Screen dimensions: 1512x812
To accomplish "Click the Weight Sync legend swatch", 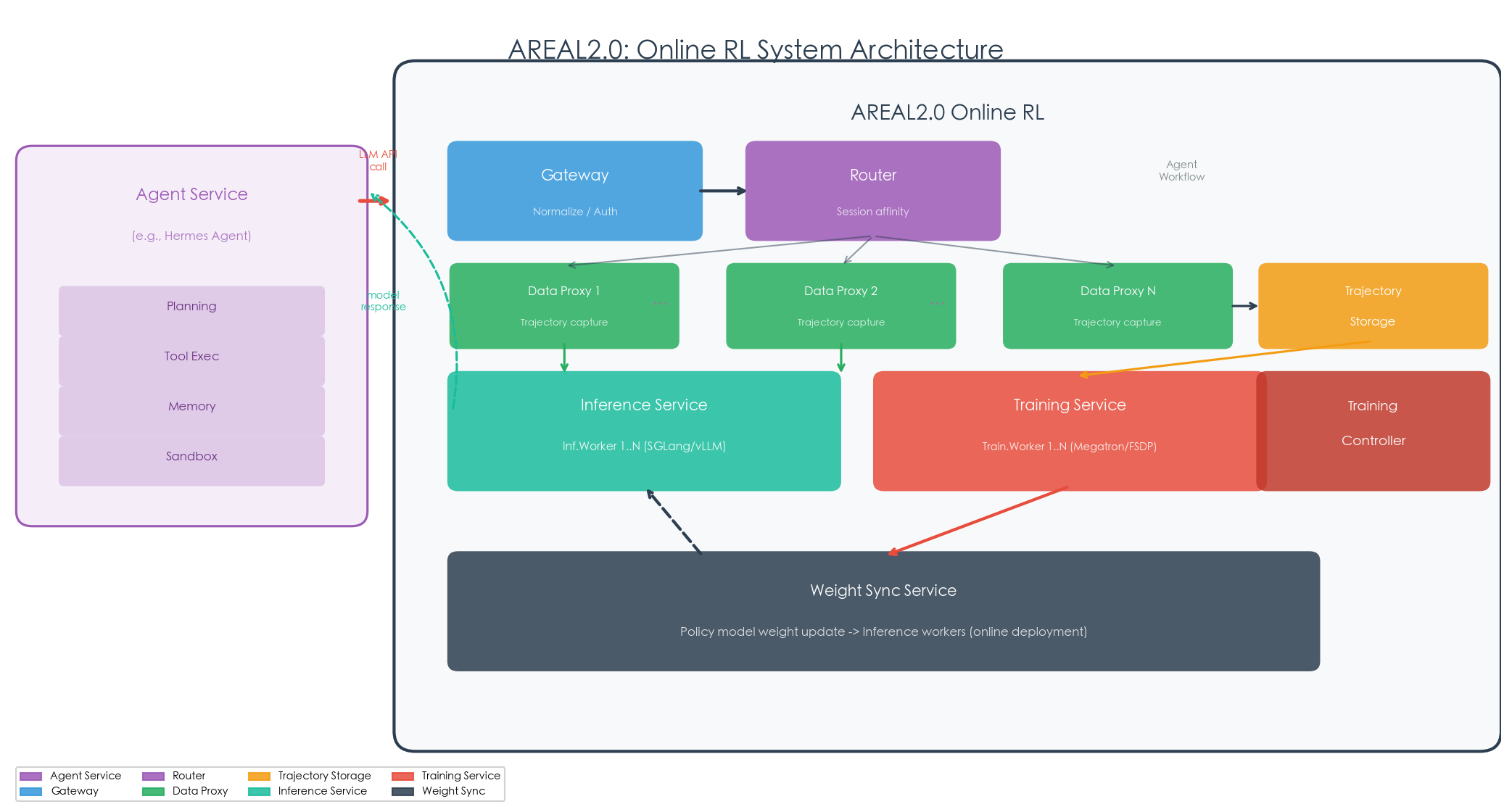I will coord(402,792).
